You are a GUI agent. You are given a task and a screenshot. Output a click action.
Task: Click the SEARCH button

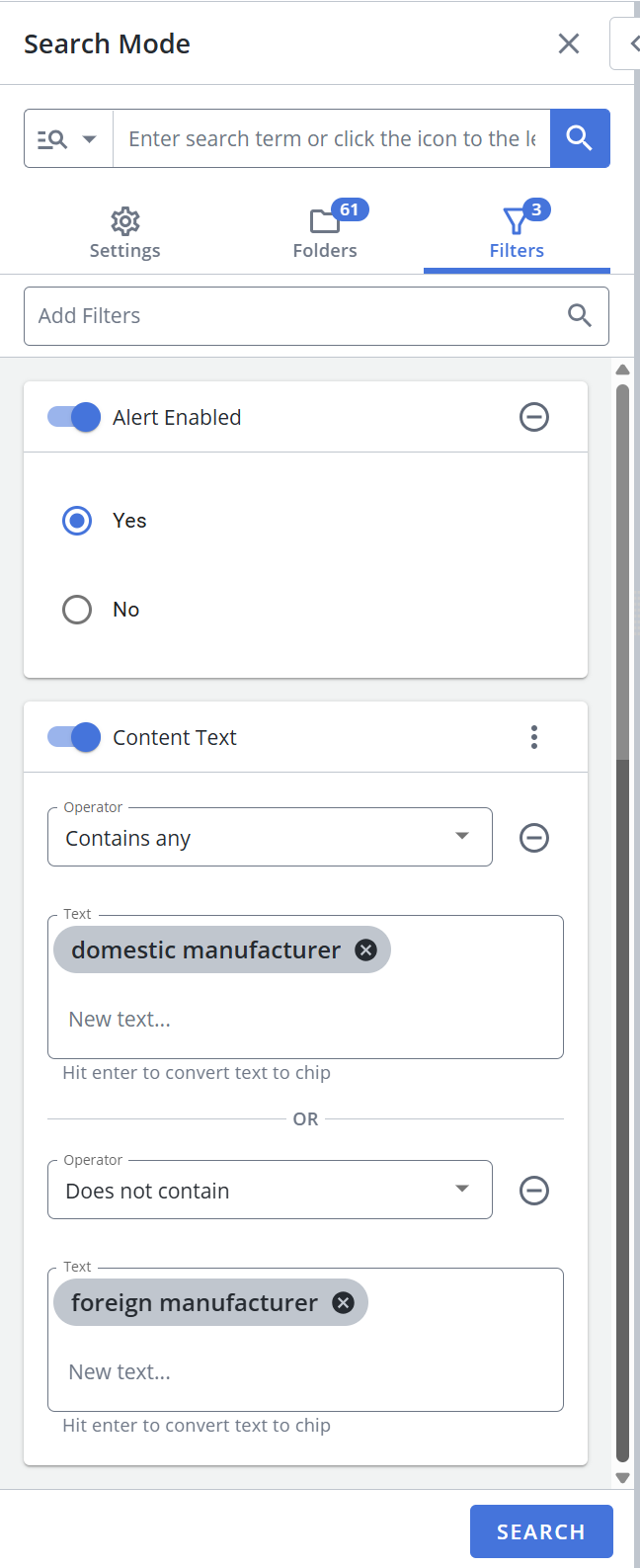point(541,1531)
